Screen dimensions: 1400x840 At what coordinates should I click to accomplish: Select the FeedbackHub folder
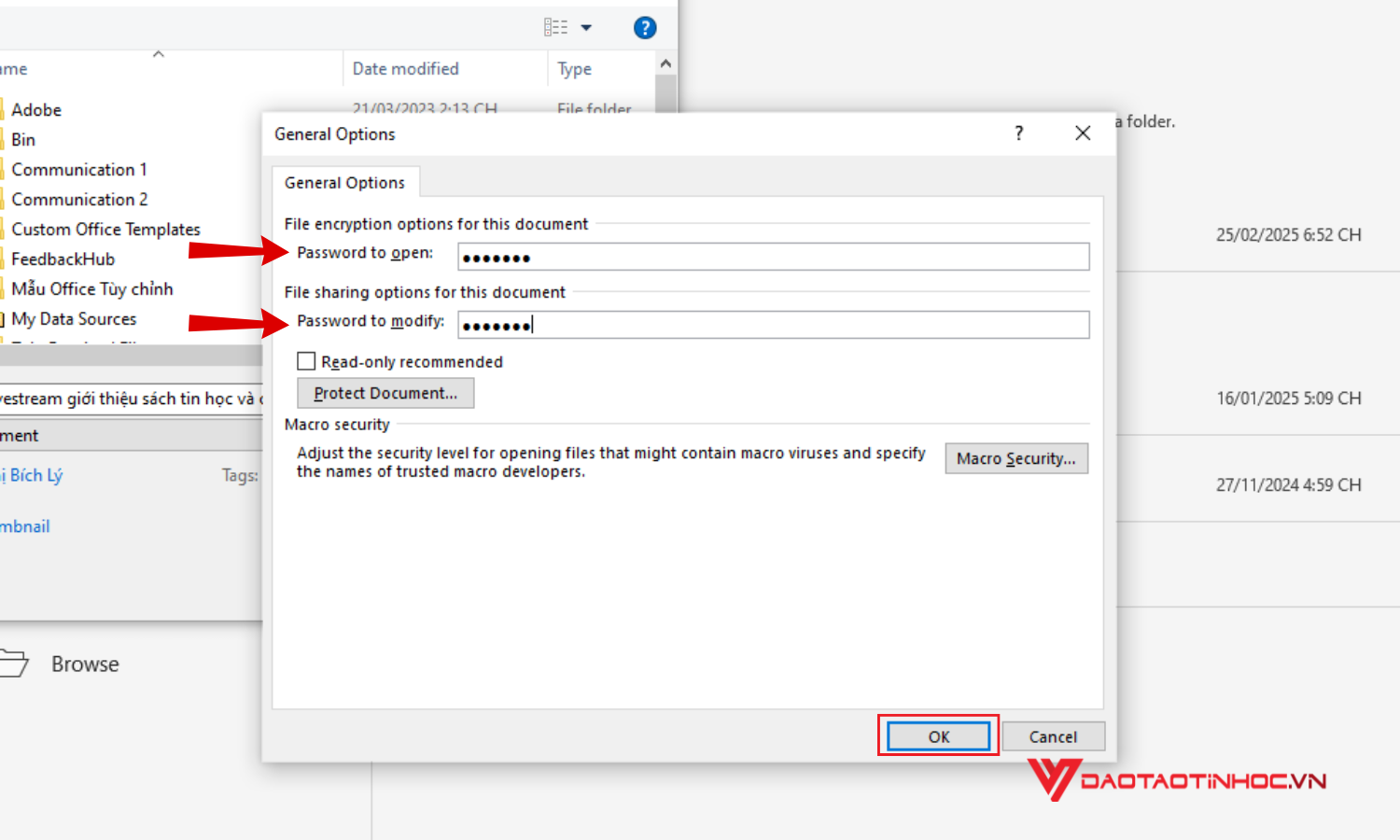point(63,259)
